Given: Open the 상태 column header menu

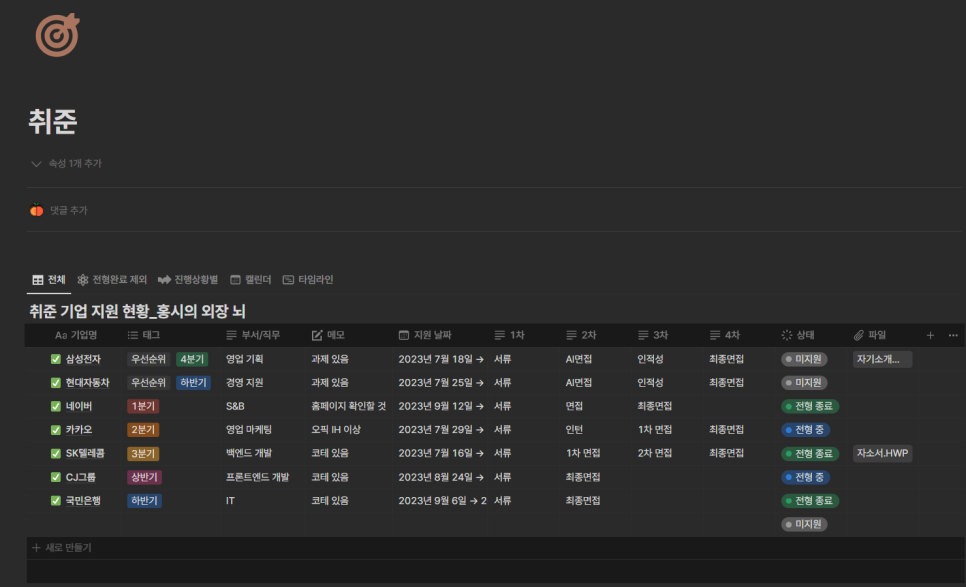Looking at the screenshot, I should [798, 335].
